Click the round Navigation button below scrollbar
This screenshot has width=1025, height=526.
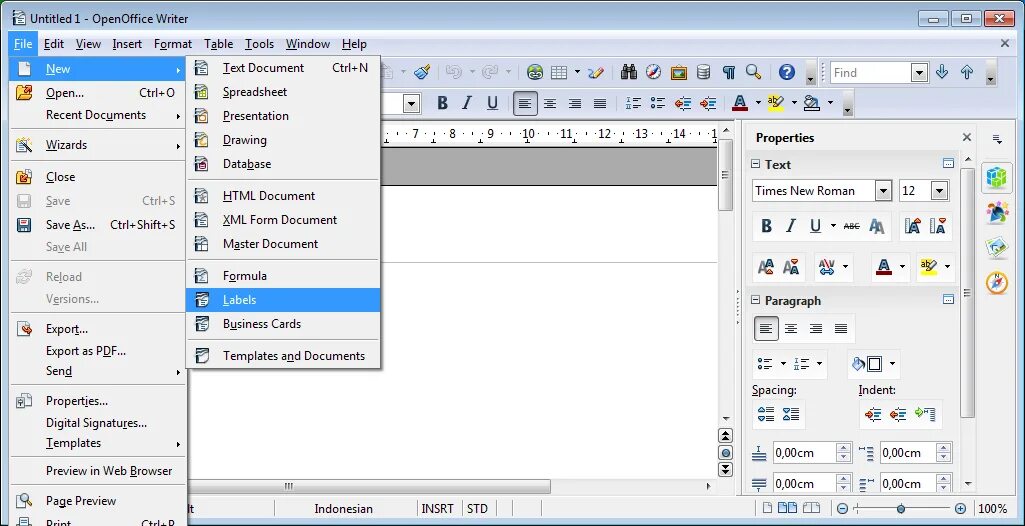pyautogui.click(x=725, y=452)
